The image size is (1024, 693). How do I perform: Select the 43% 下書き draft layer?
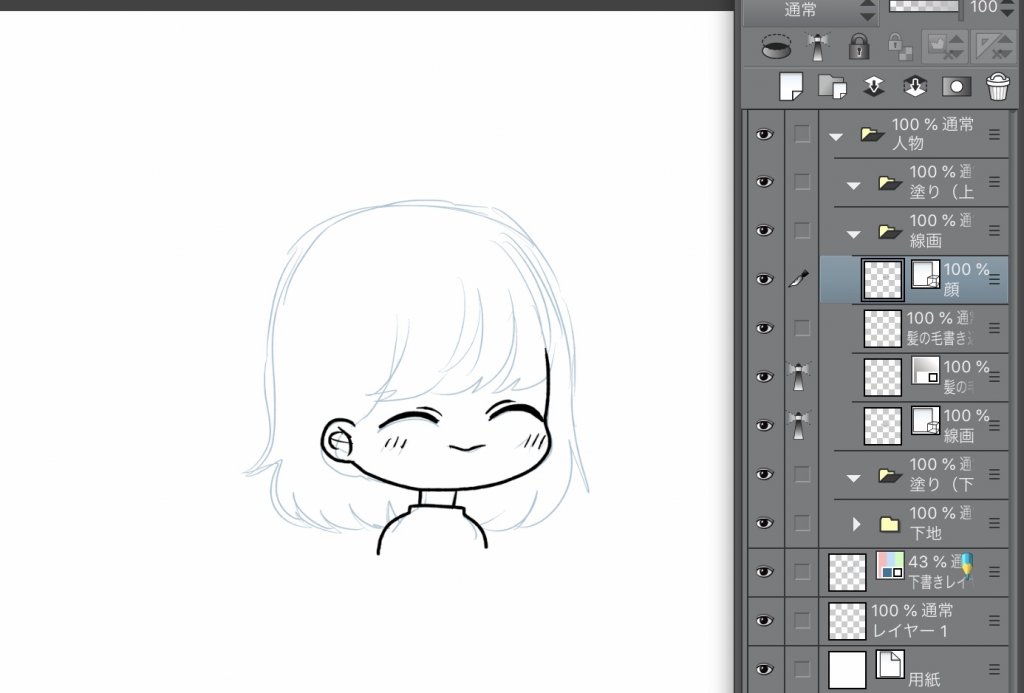937,571
